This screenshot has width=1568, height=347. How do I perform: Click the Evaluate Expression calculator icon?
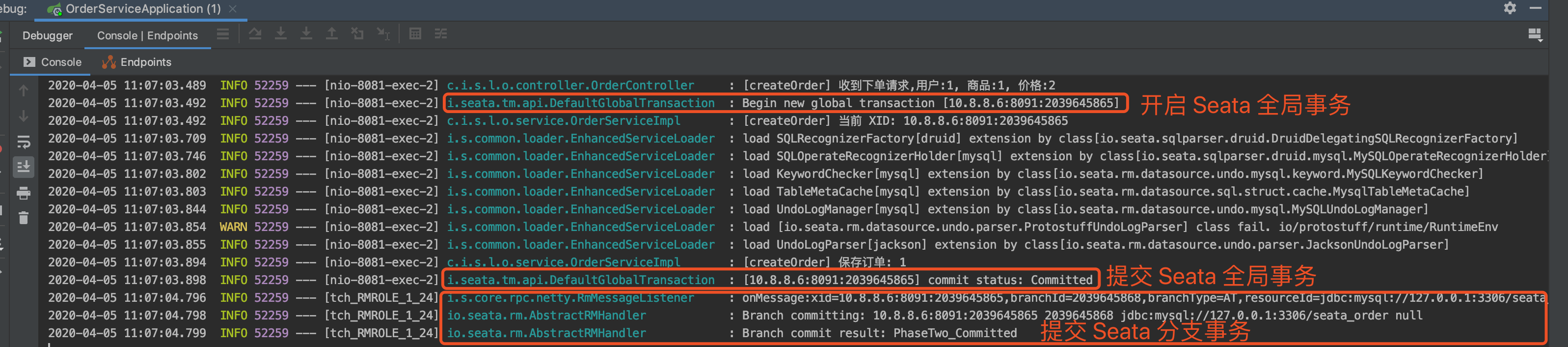415,34
